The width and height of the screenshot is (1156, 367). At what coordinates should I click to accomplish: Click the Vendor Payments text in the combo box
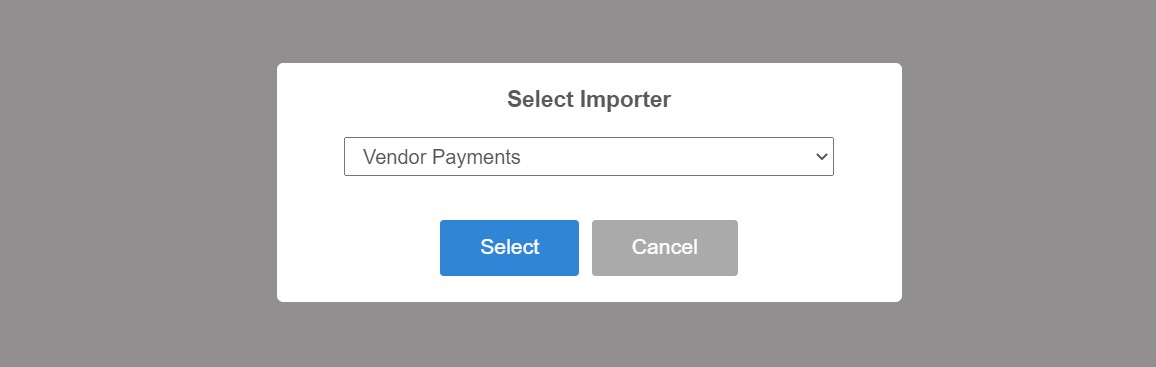442,157
